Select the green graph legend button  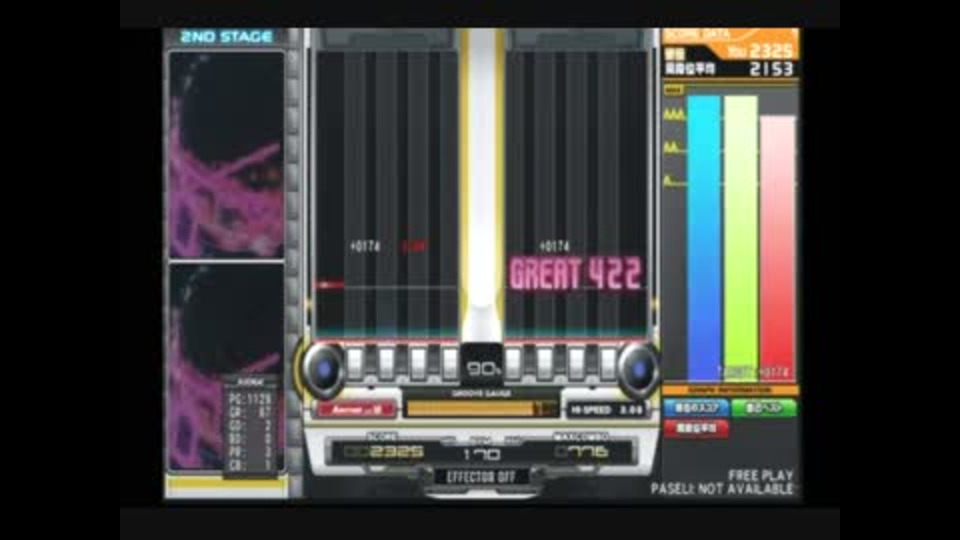click(x=764, y=407)
